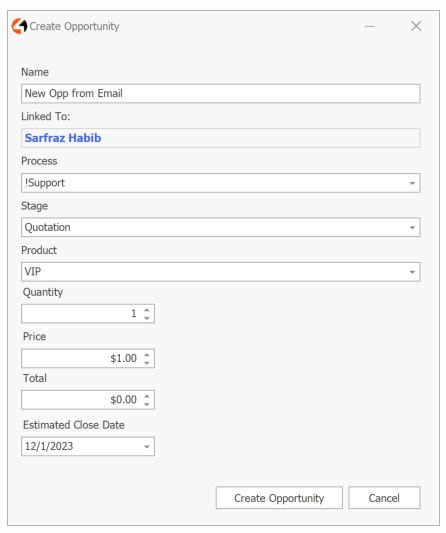Viewport: 446px width, 533px height.
Task: Decrement Total with the down arrow
Action: tap(147, 404)
